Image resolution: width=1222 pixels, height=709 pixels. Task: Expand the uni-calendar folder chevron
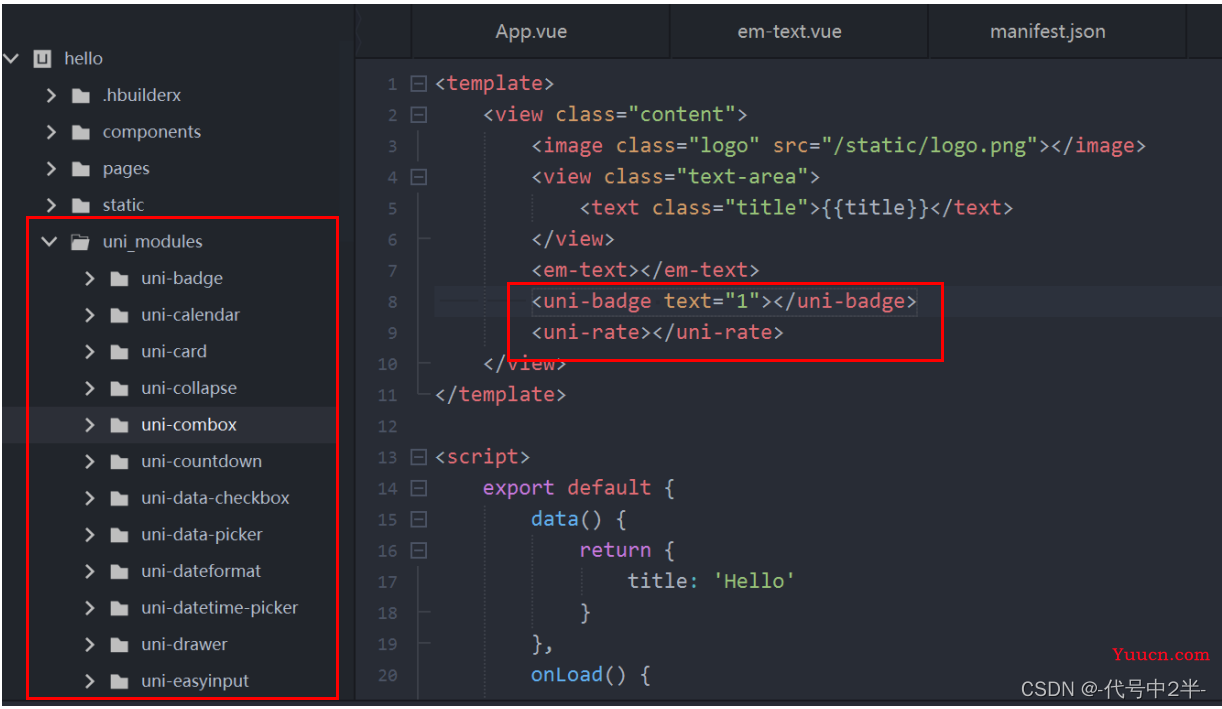tap(90, 315)
